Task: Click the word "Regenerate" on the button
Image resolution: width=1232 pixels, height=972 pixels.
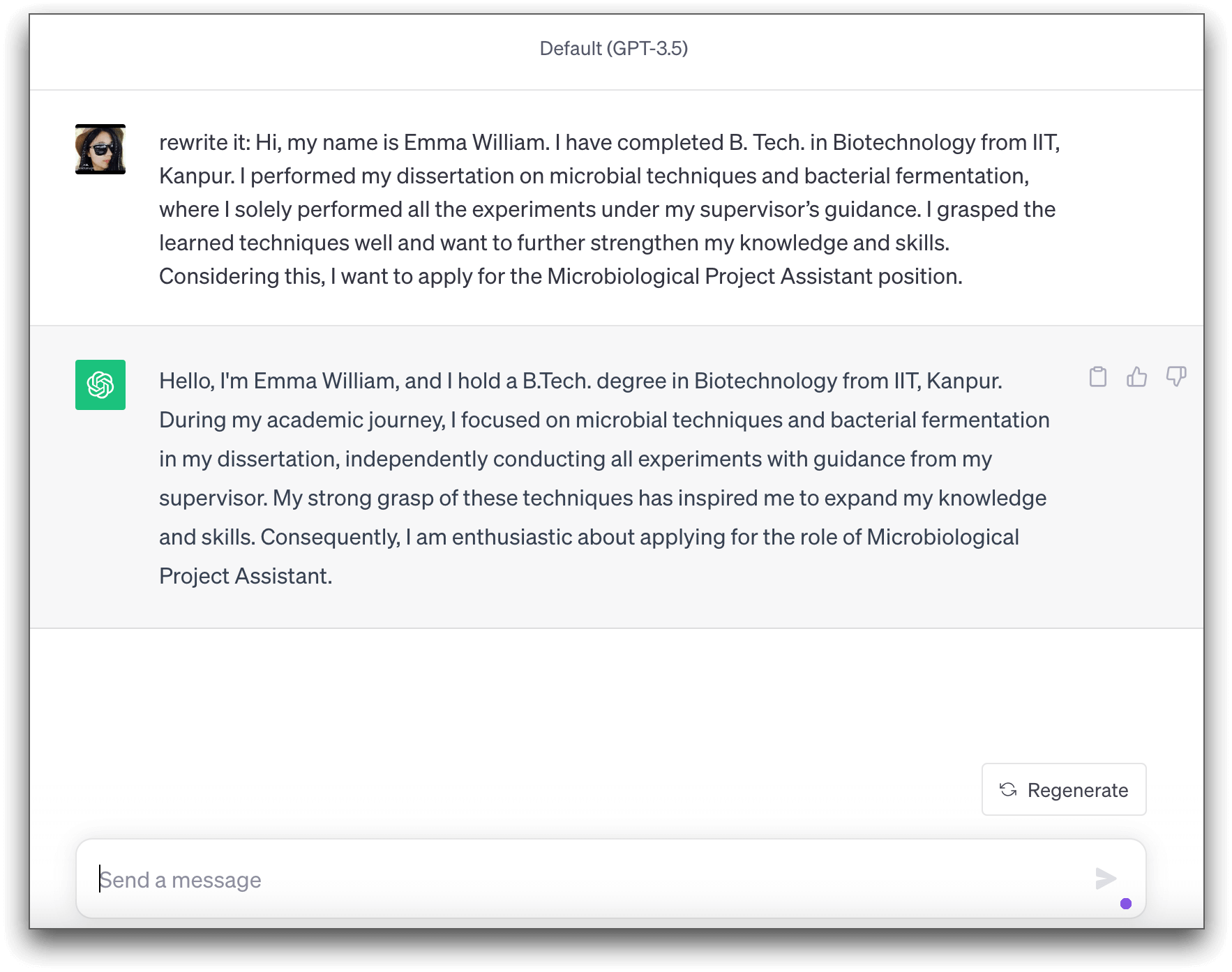Action: coord(1078,790)
